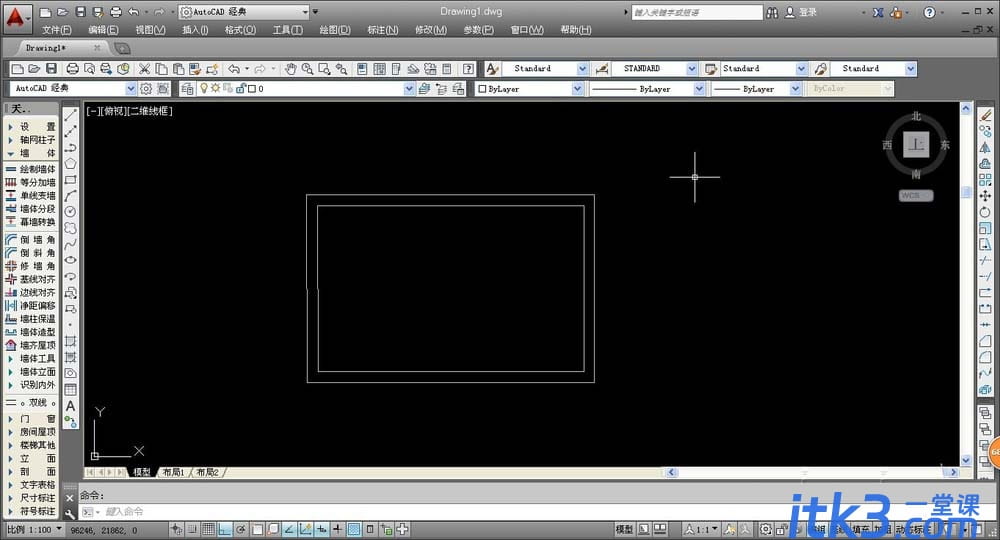Click the Mirror modify tool

985,148
